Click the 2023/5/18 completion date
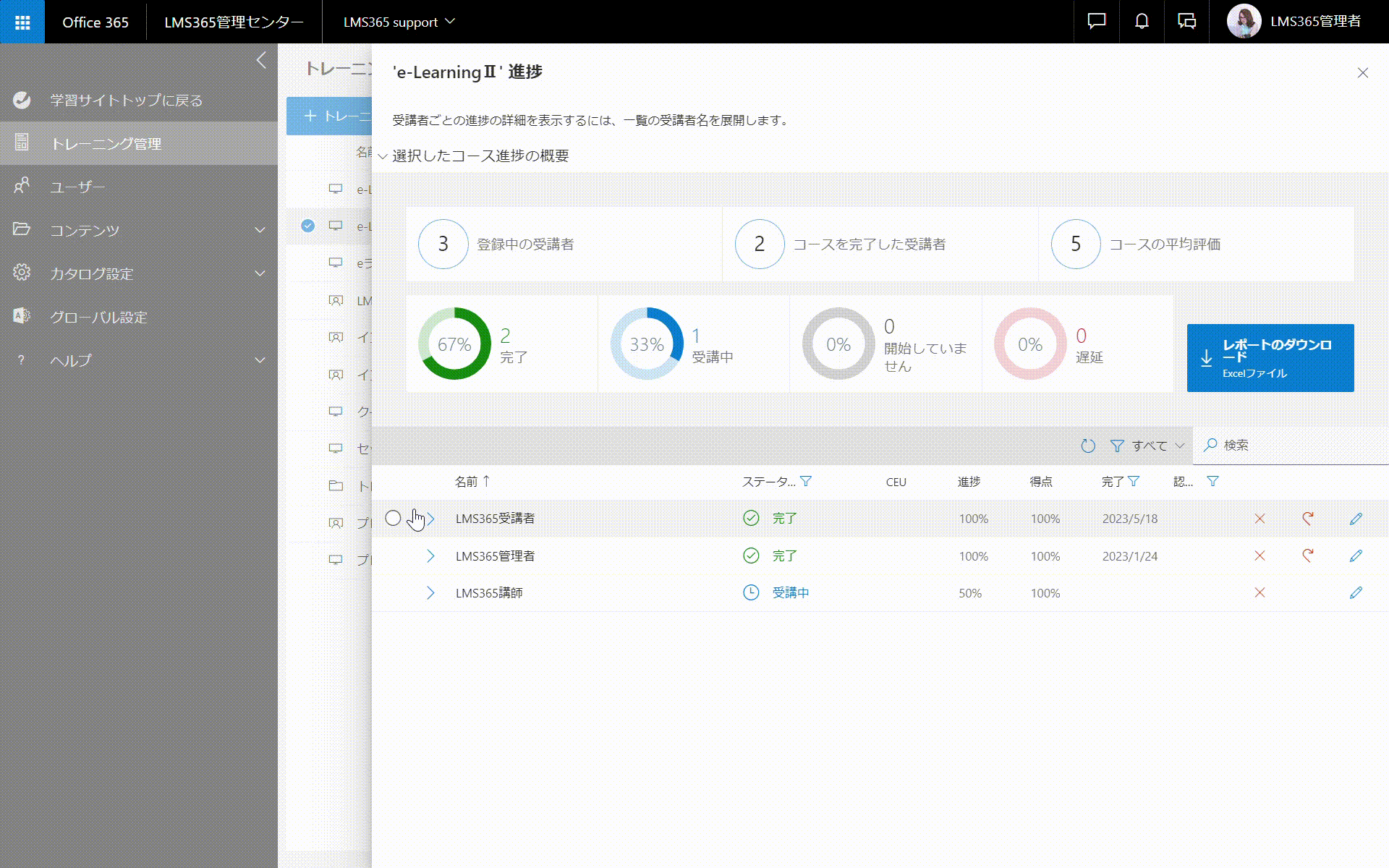Screen dimensions: 1389x868 [1129, 519]
